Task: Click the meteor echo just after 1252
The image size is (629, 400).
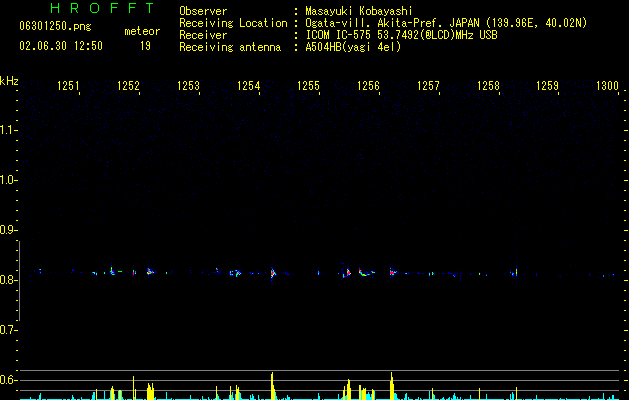Action: coord(150,271)
